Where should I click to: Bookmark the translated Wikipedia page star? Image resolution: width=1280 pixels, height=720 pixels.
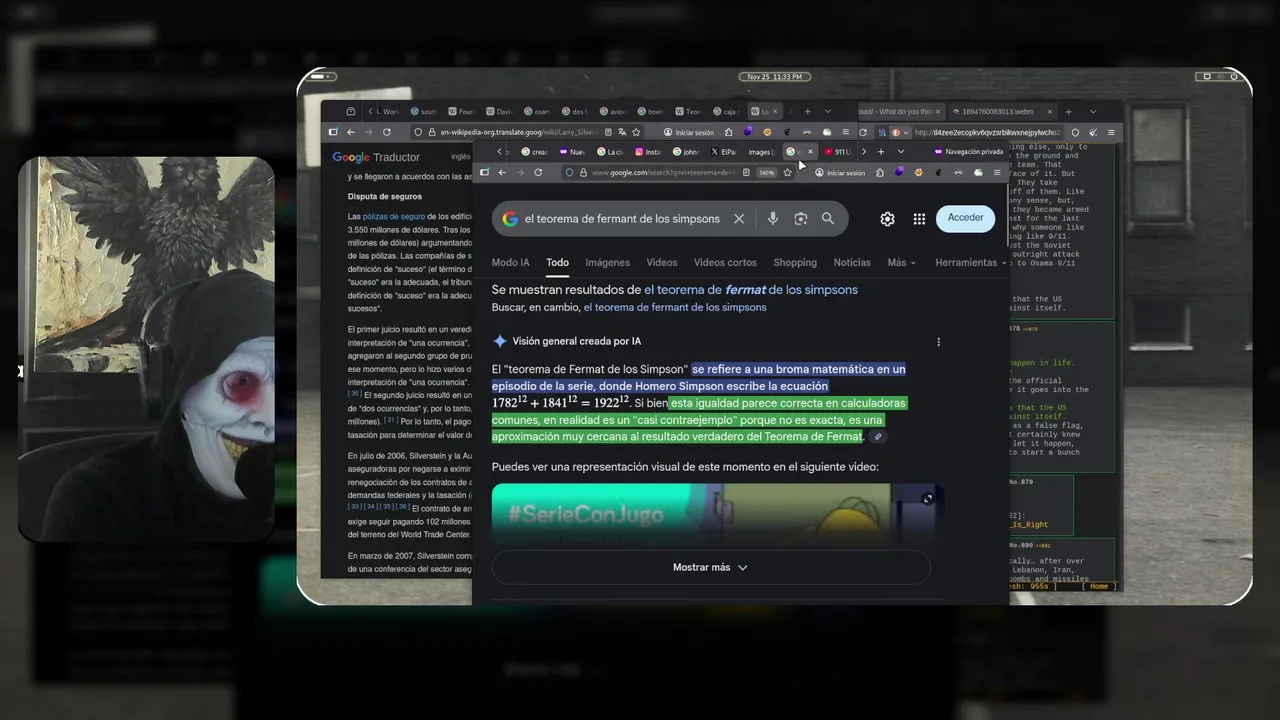[x=636, y=132]
